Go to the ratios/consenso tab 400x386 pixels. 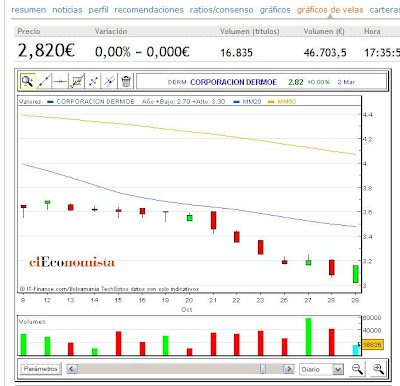click(221, 10)
